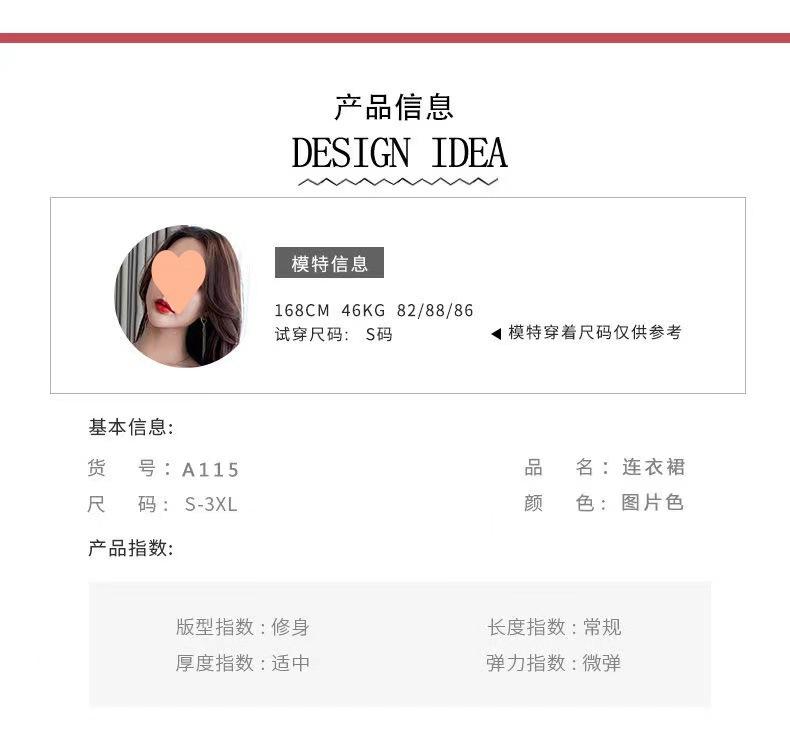Click the 模特穿着尺码仅供参考 note
This screenshot has height=730, width=790.
[595, 333]
